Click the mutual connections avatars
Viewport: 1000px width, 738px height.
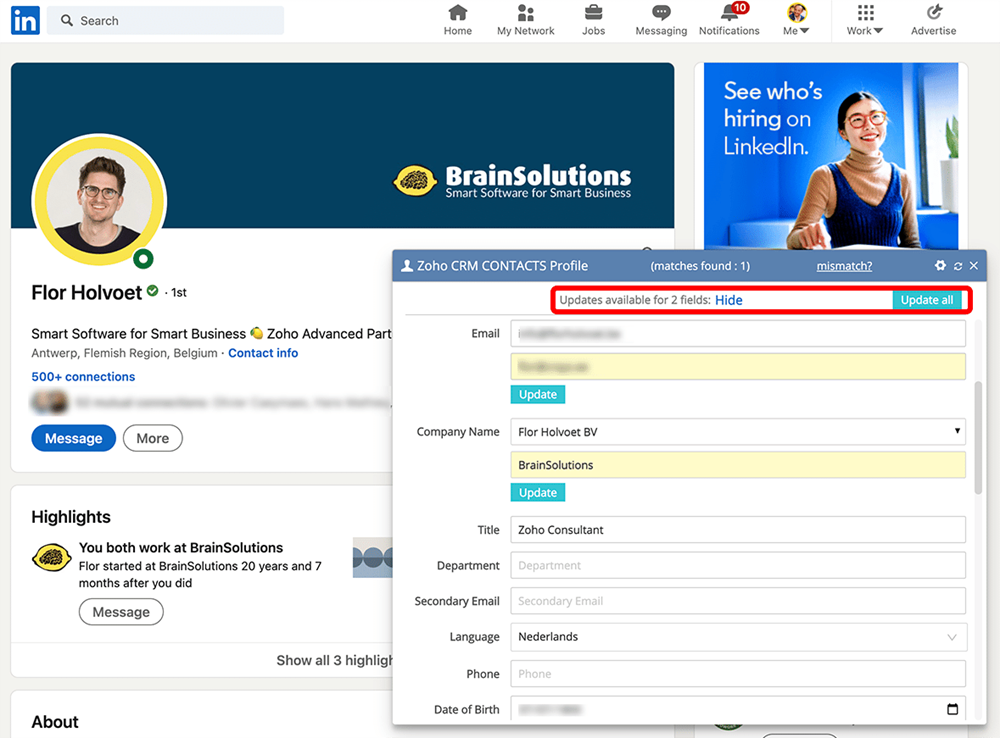point(50,402)
